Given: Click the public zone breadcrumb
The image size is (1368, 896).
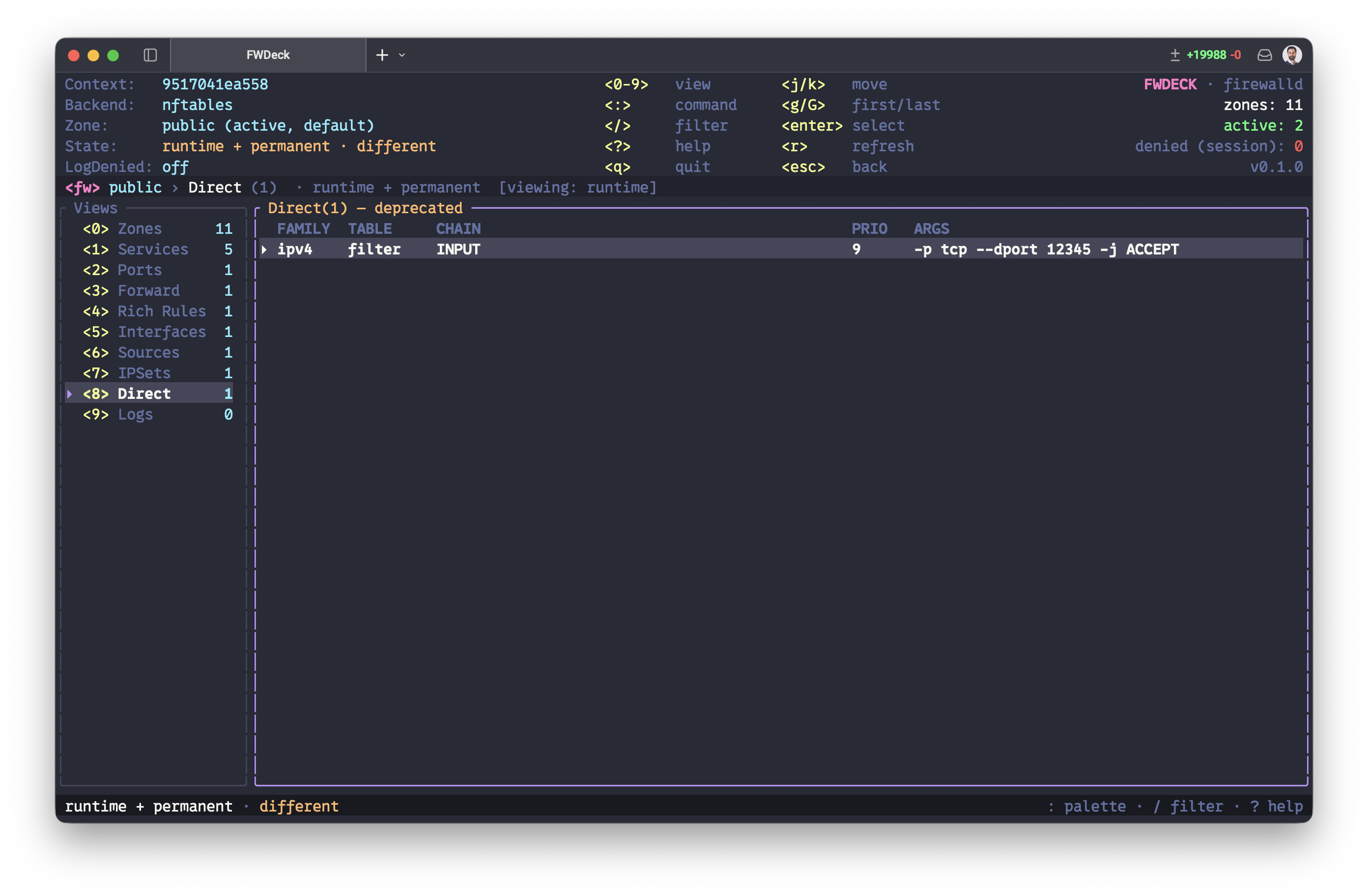Looking at the screenshot, I should 135,188.
